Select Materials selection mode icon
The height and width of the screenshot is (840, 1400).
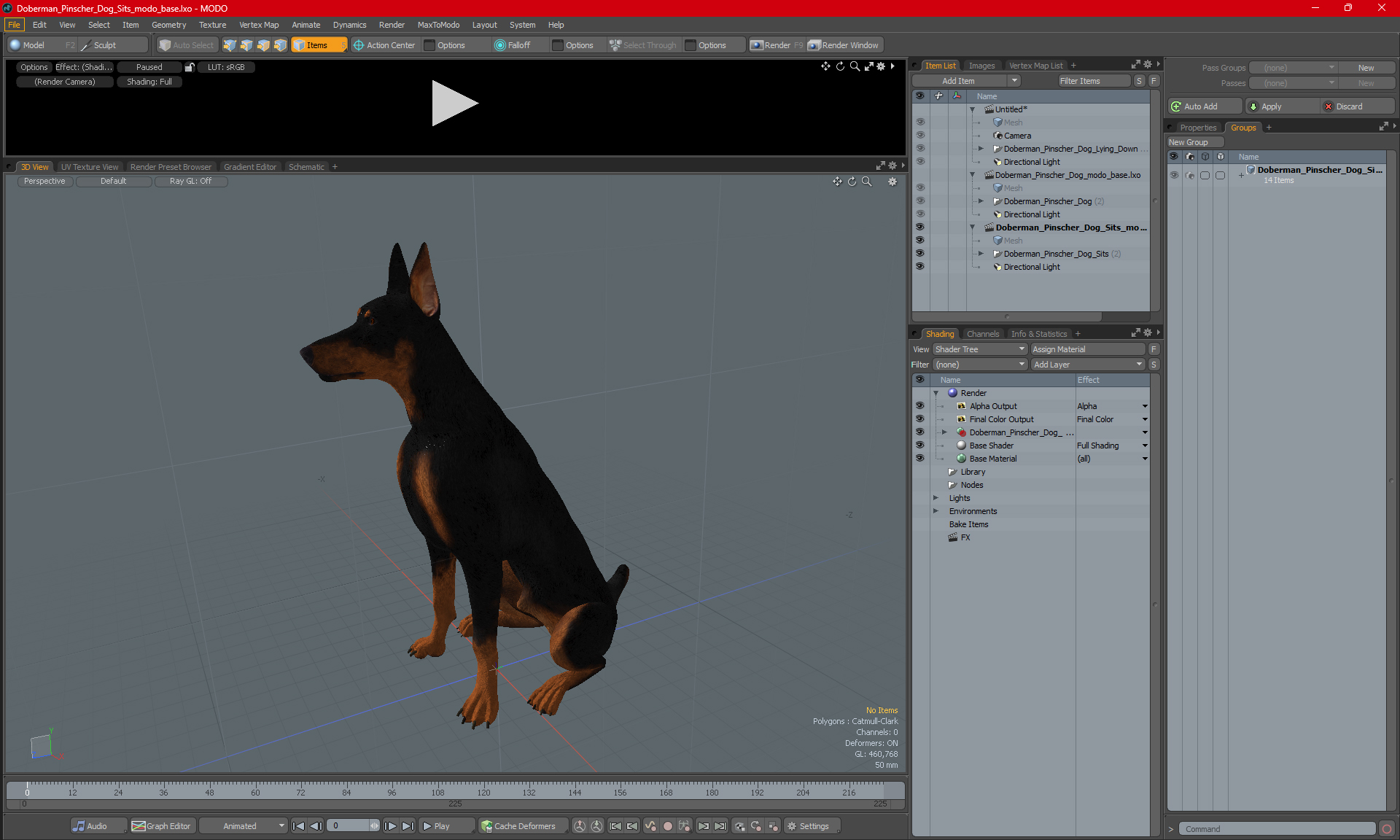[280, 45]
